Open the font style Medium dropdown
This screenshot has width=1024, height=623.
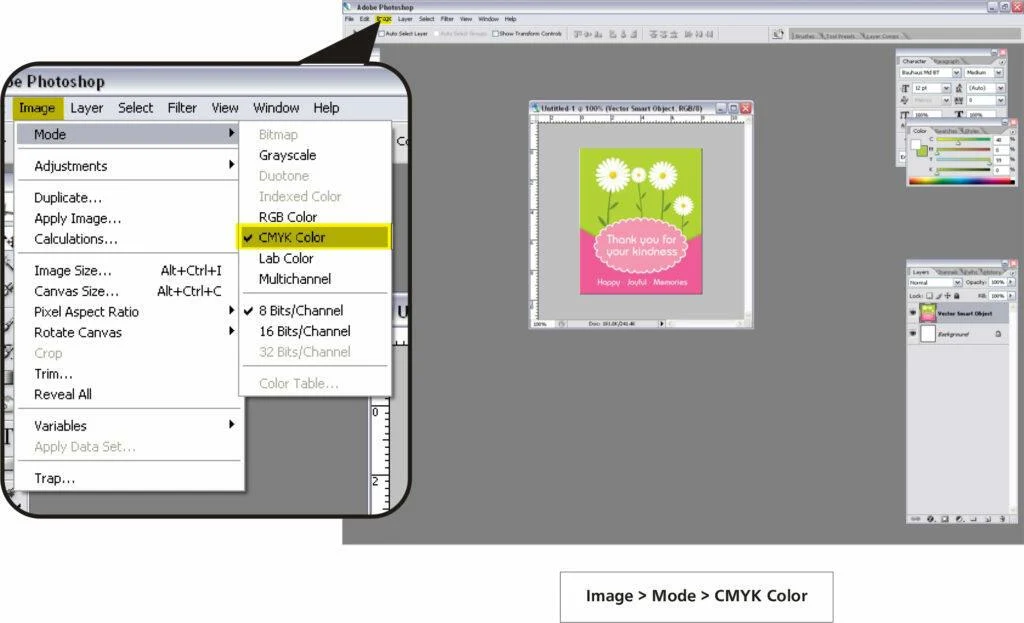coord(997,73)
